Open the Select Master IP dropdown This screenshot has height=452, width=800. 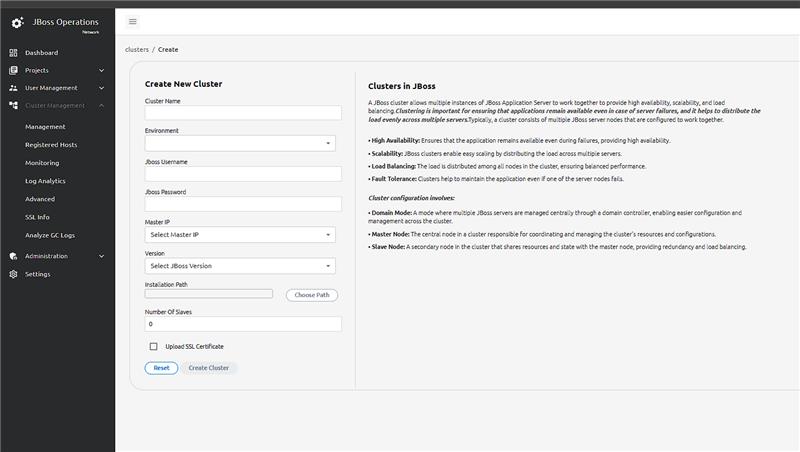click(240, 235)
